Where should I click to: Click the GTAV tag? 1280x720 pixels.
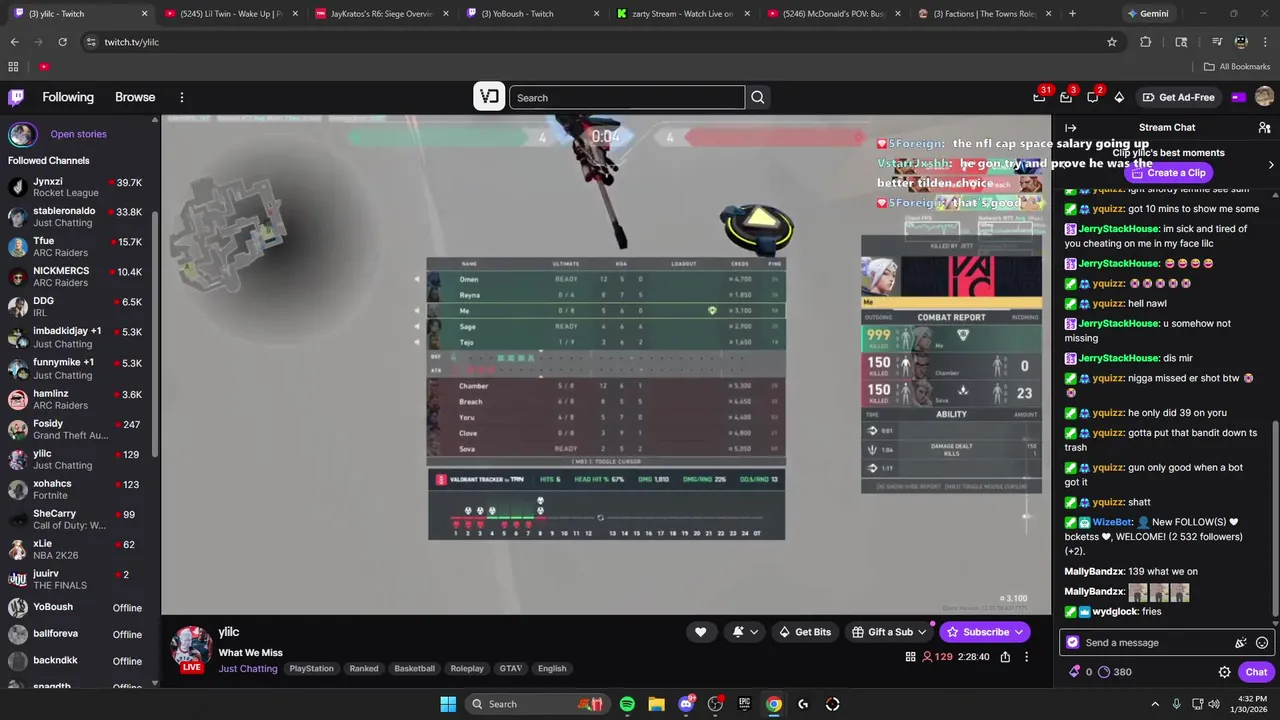511,668
